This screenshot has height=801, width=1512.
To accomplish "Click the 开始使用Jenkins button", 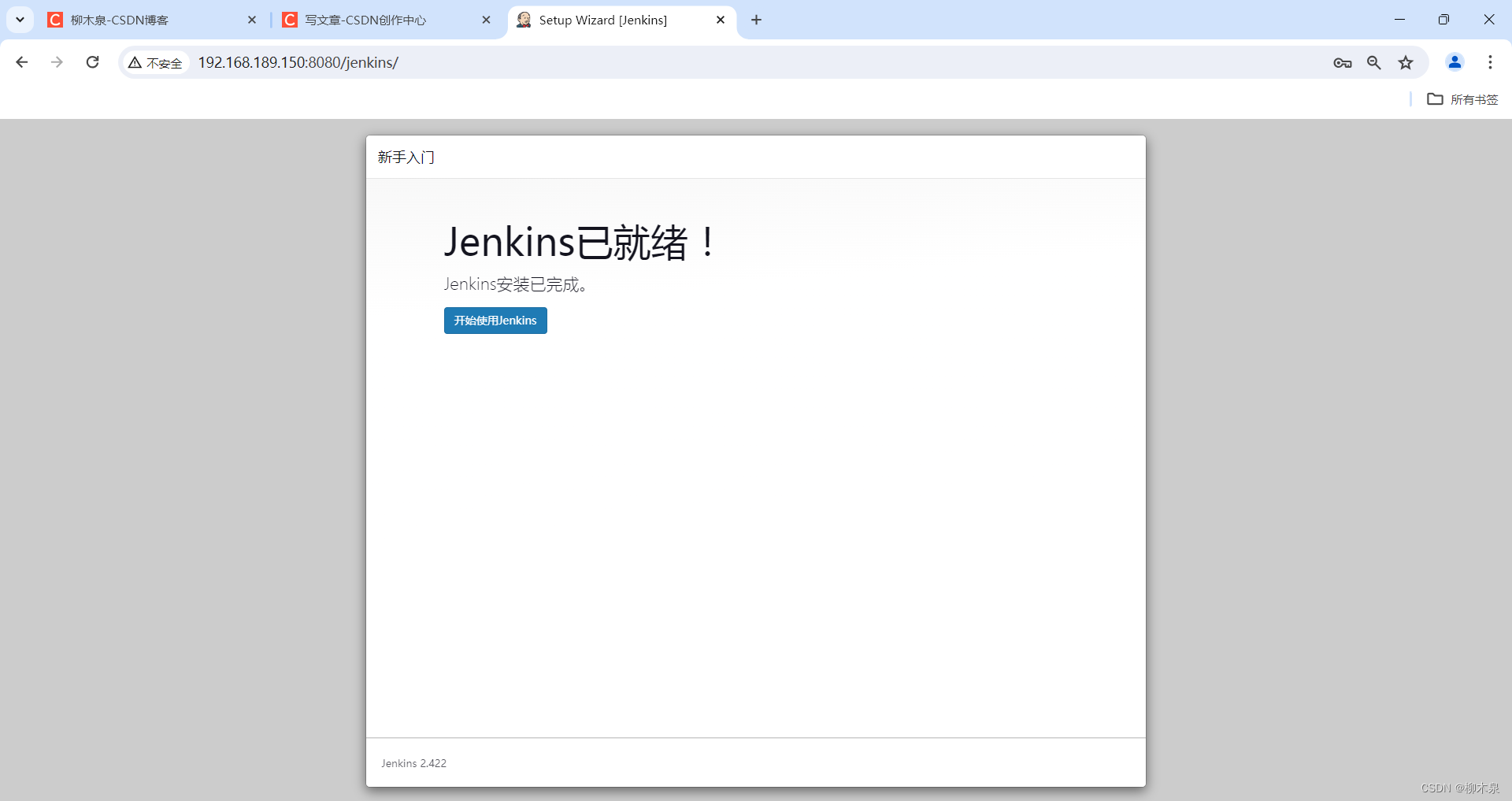I will click(x=495, y=321).
